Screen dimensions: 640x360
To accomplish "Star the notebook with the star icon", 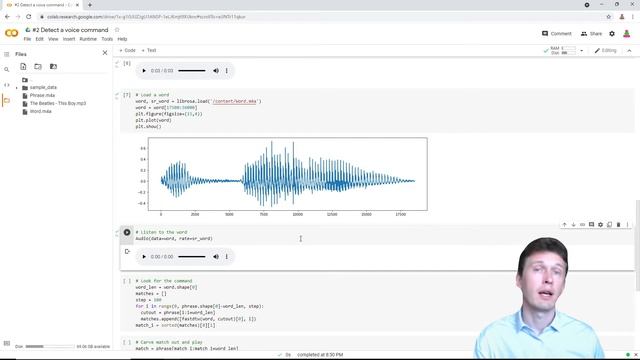I will 117,30.
